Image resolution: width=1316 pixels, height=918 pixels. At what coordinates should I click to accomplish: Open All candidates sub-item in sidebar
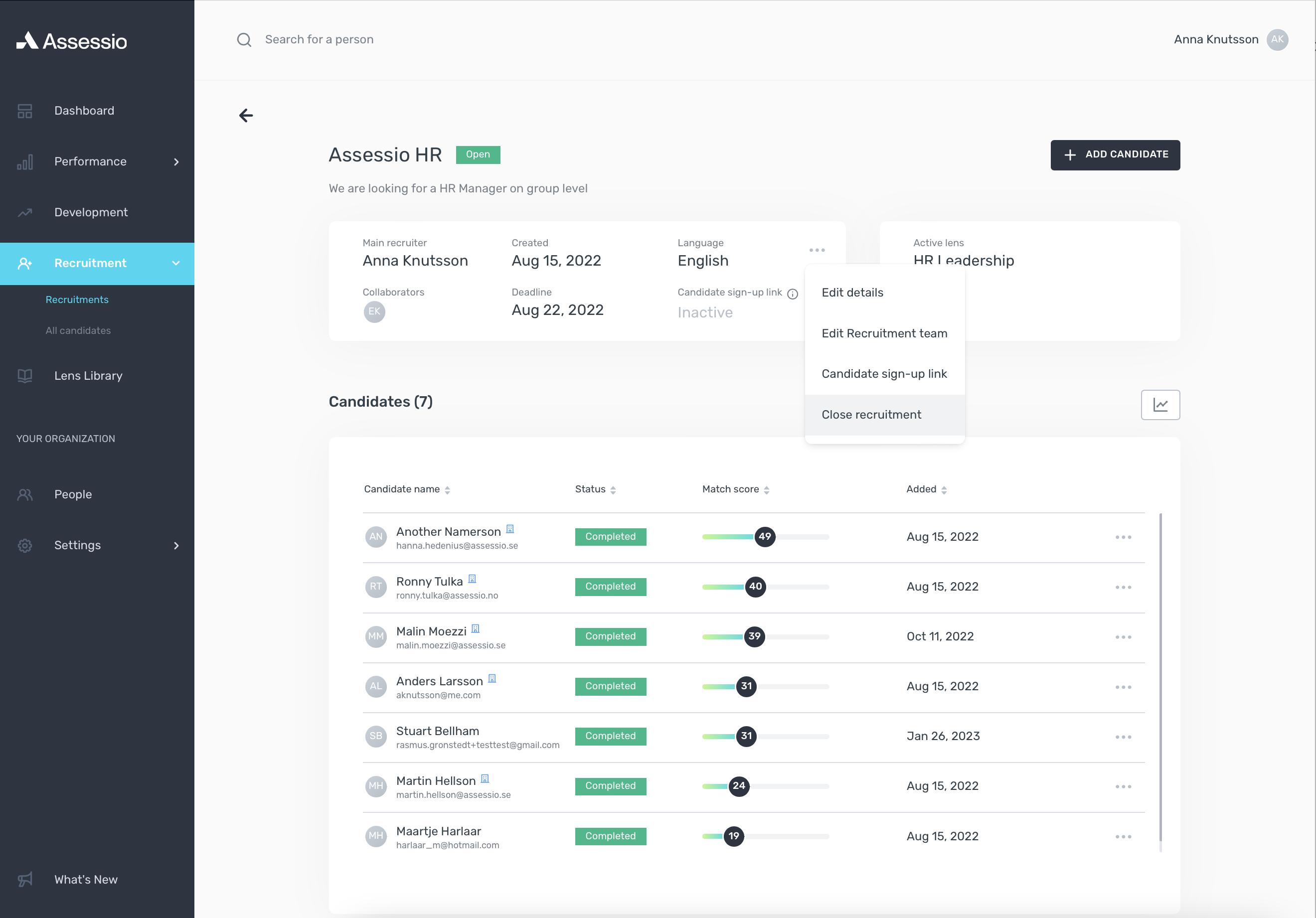tap(78, 330)
